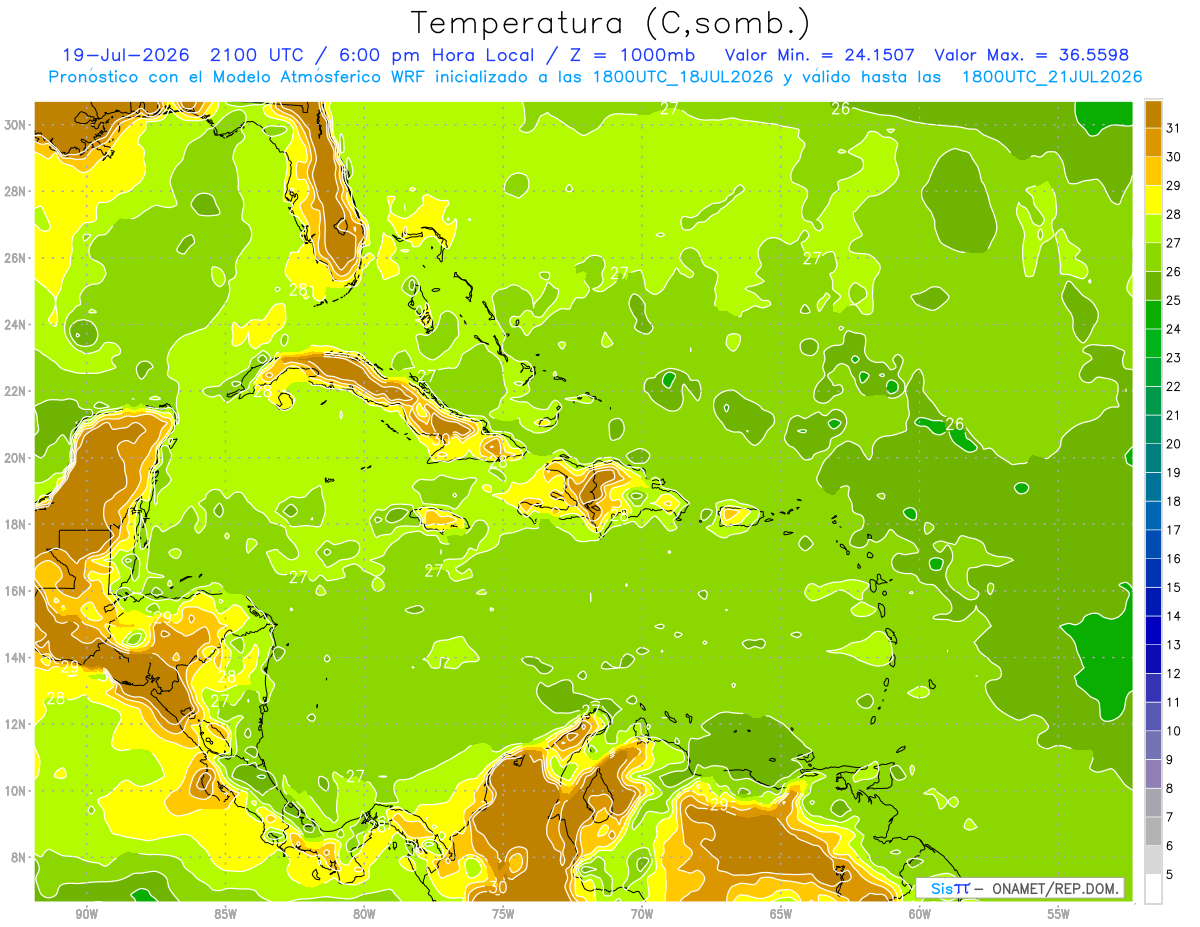Viewport: 1200px width, 927px height.
Task: Click the "70W" longitude axis label
Action: (x=642, y=914)
